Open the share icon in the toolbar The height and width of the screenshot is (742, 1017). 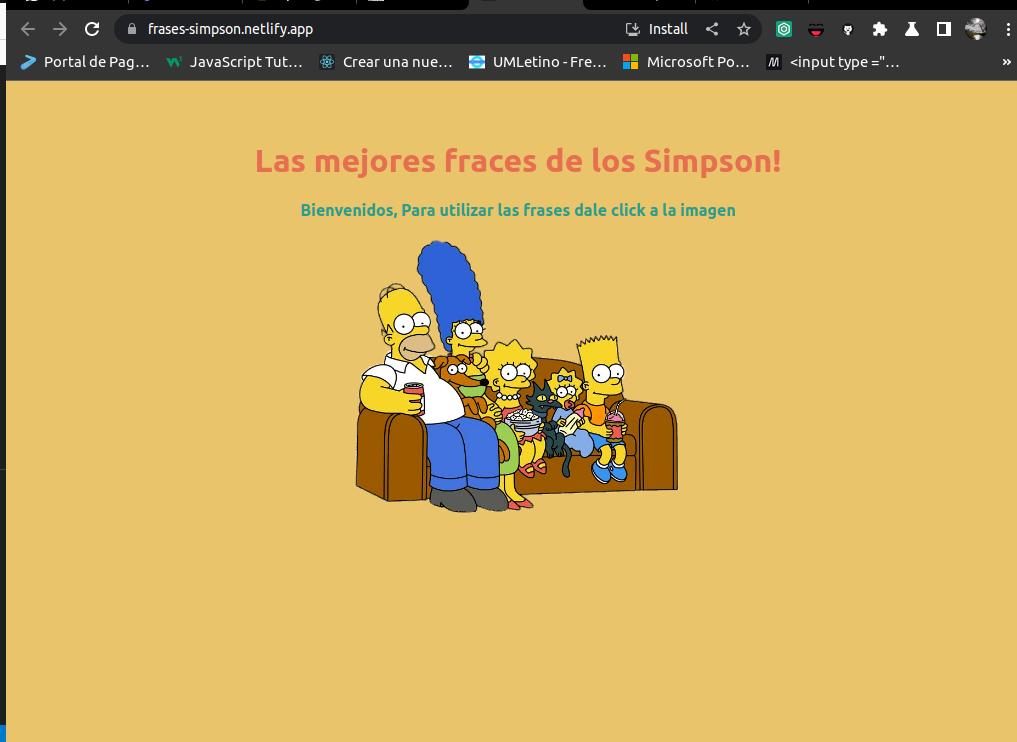click(x=712, y=29)
